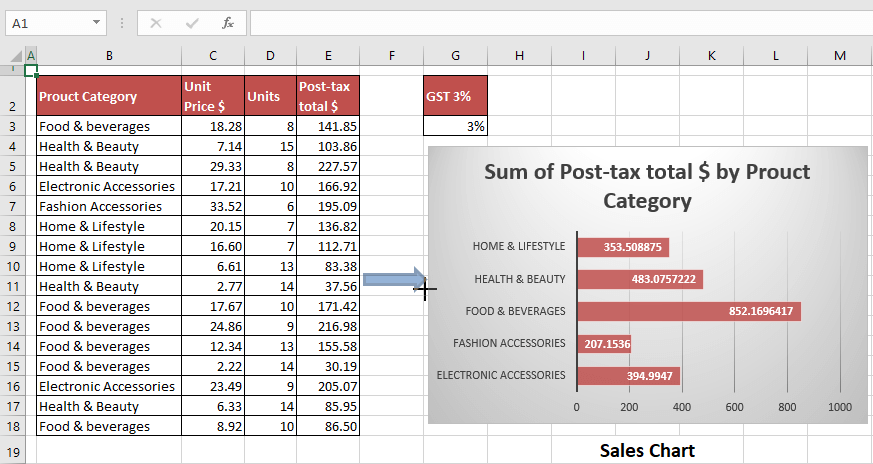The width and height of the screenshot is (873, 464).
Task: Click the cell containing 3% under GST
Action: 455,127
